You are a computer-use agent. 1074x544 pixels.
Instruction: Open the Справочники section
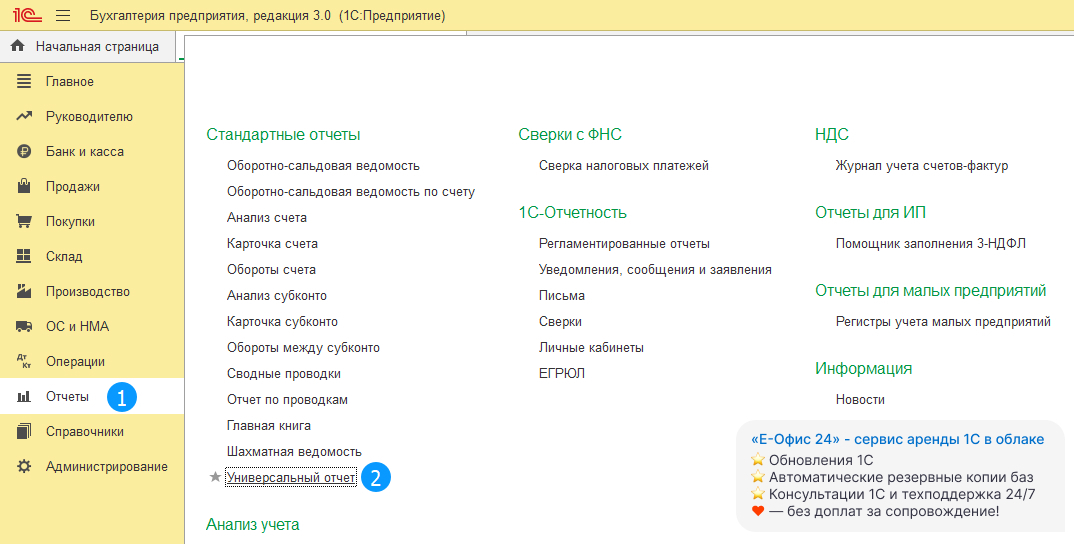pyautogui.click(x=92, y=431)
